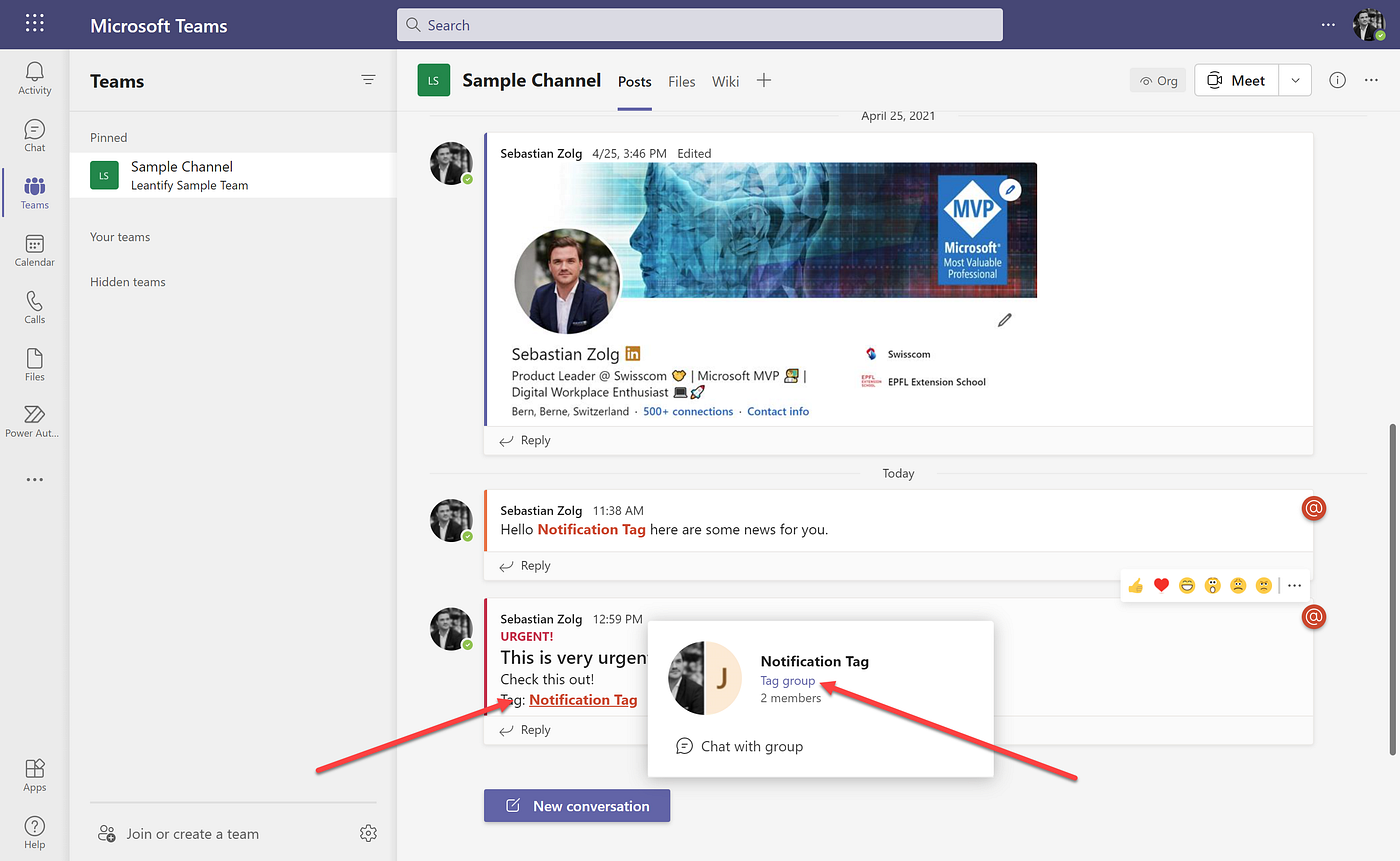The width and height of the screenshot is (1400, 861).
Task: Click the LS channel avatar in header
Action: click(434, 81)
